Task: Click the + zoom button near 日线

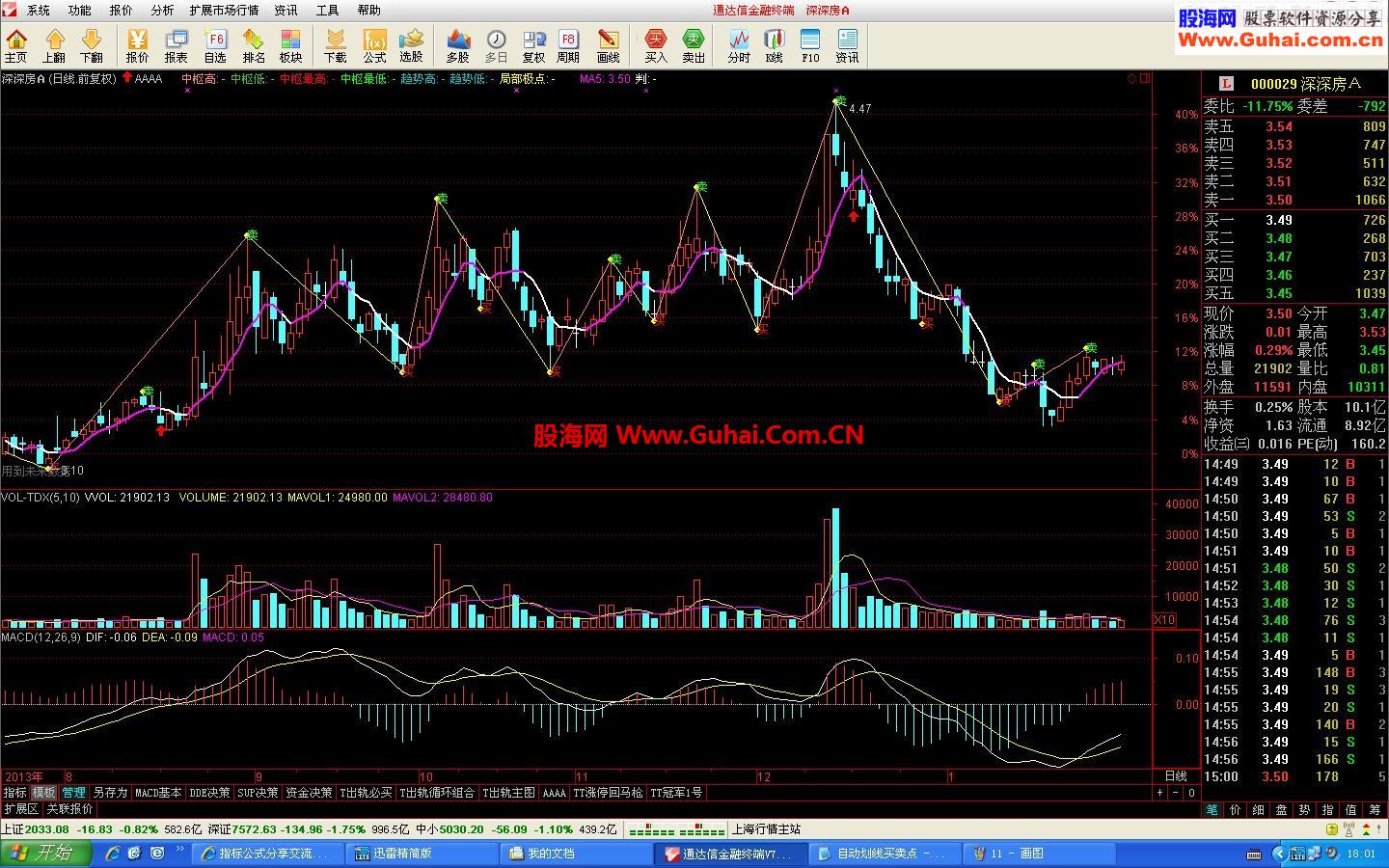Action: pyautogui.click(x=1160, y=793)
